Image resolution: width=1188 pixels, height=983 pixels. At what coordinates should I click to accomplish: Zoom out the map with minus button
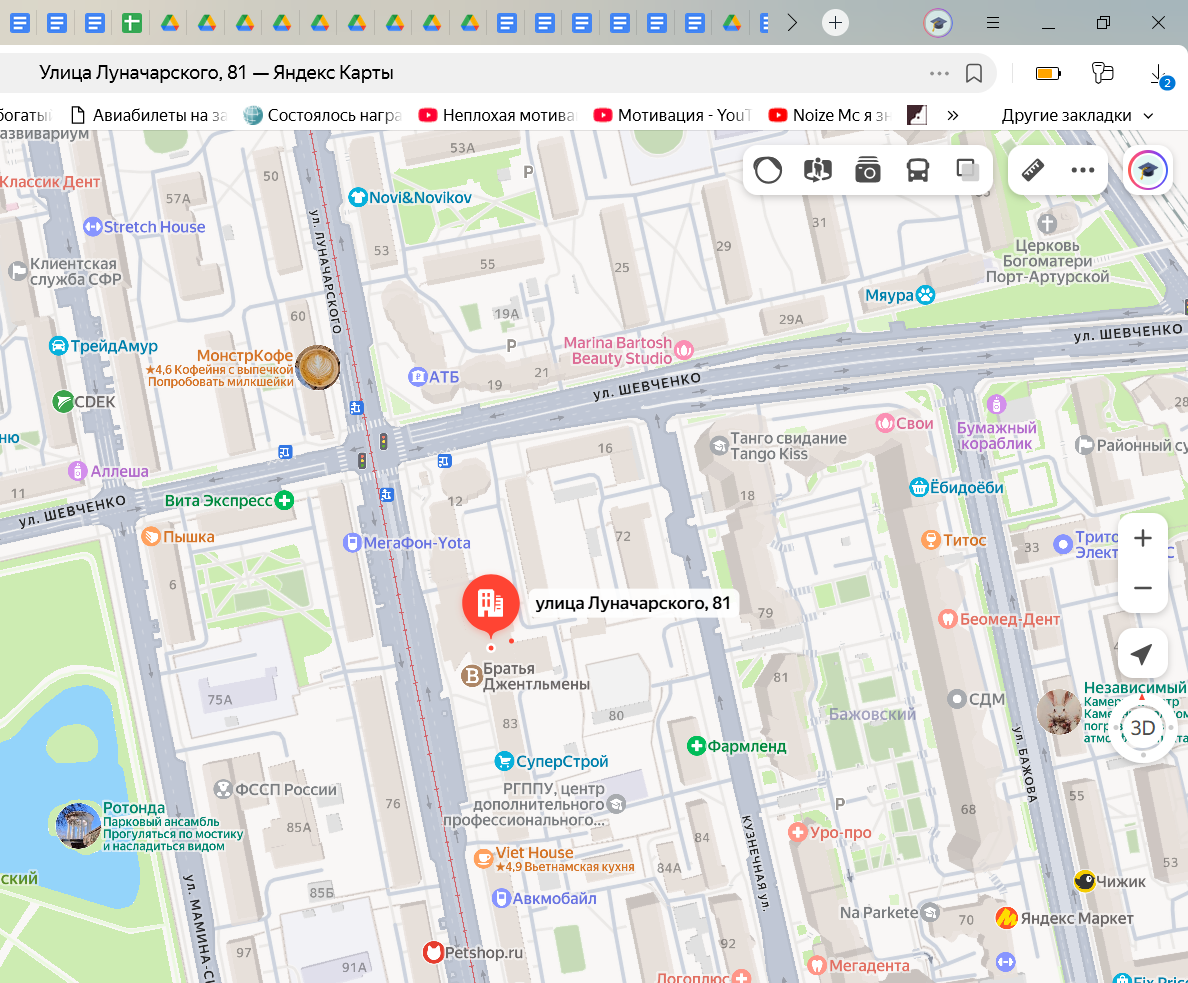[x=1142, y=588]
